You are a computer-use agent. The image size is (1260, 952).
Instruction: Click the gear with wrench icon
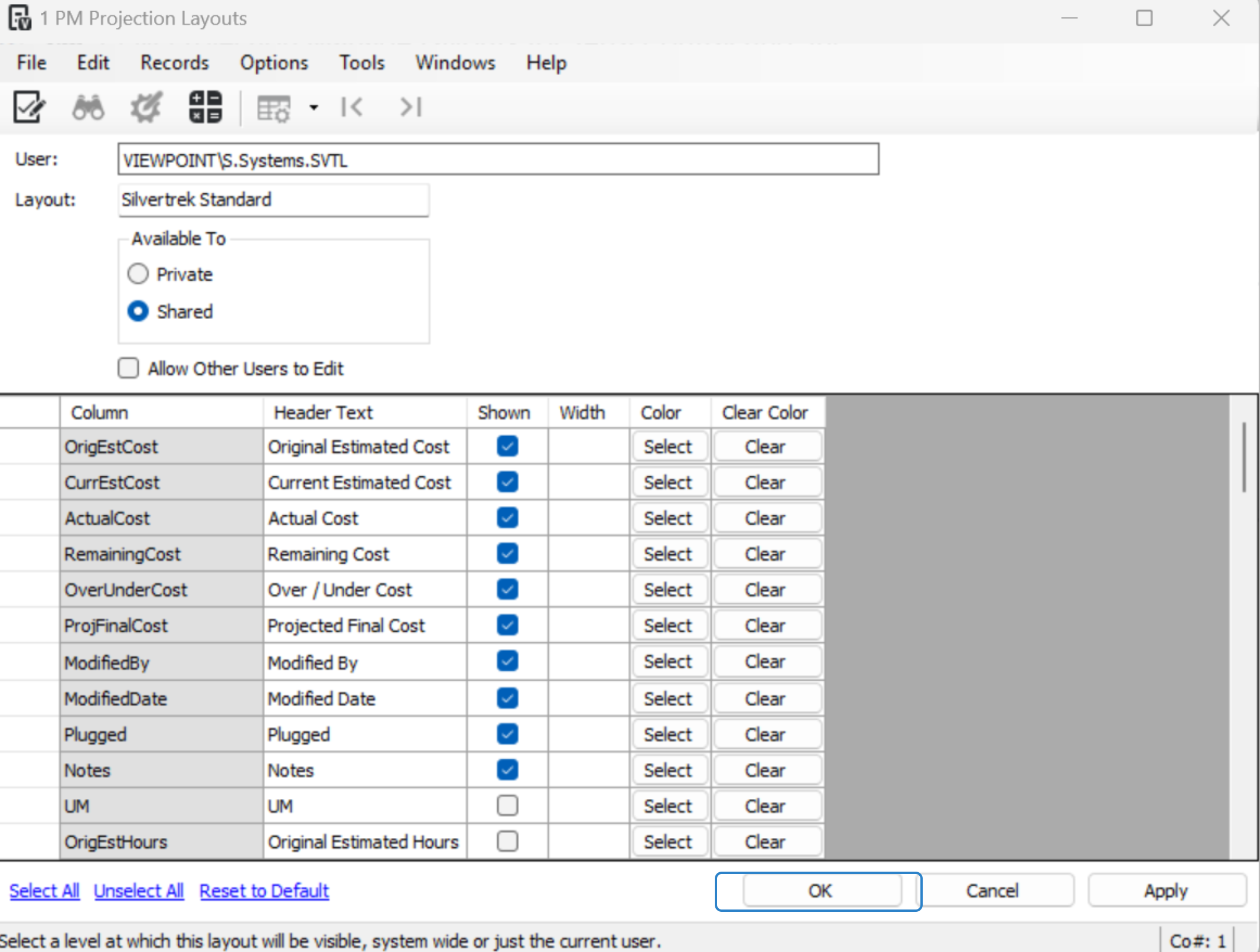coord(146,107)
